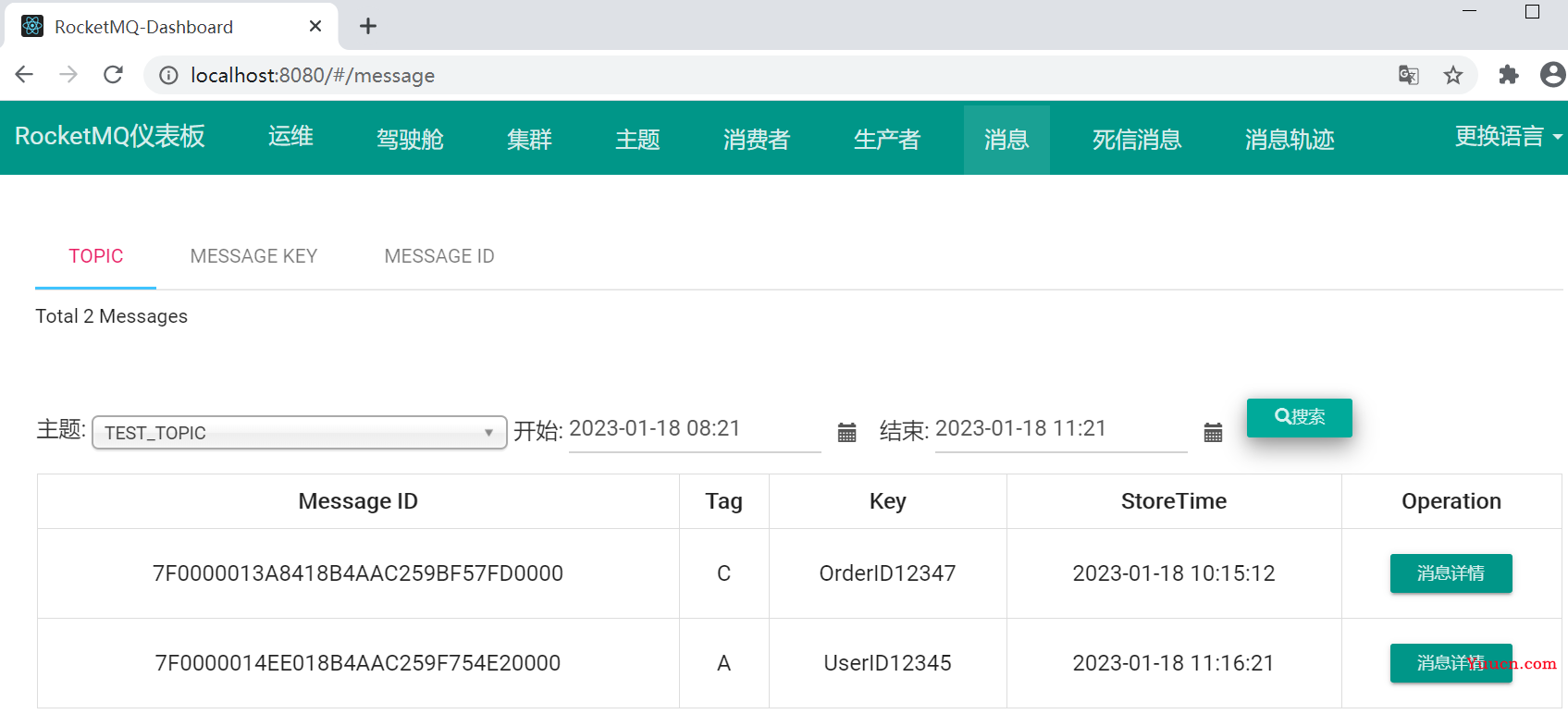Click tag C cell
The image size is (1568, 714).
point(724,573)
